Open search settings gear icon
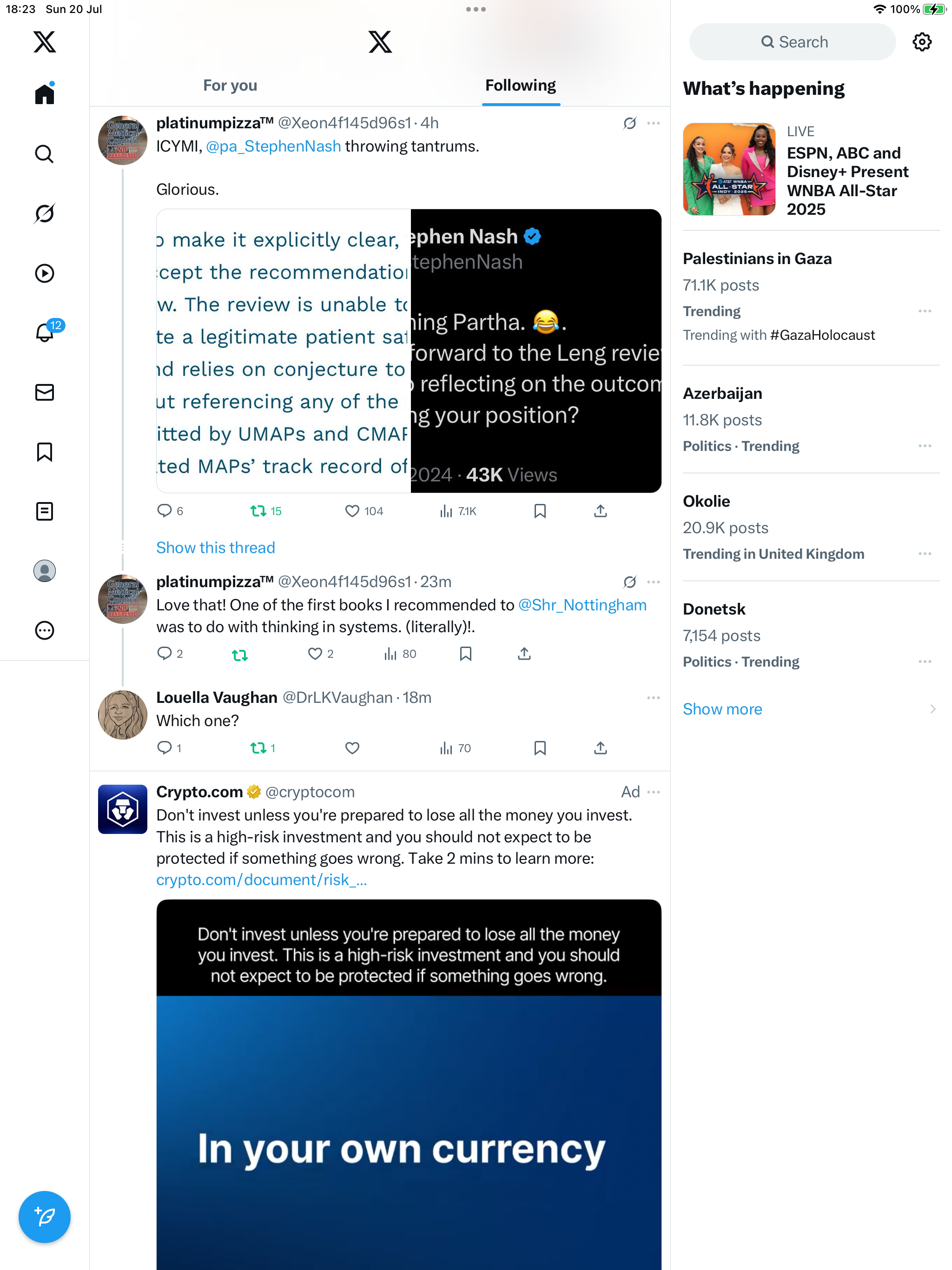This screenshot has height=1270, width=952. (922, 42)
